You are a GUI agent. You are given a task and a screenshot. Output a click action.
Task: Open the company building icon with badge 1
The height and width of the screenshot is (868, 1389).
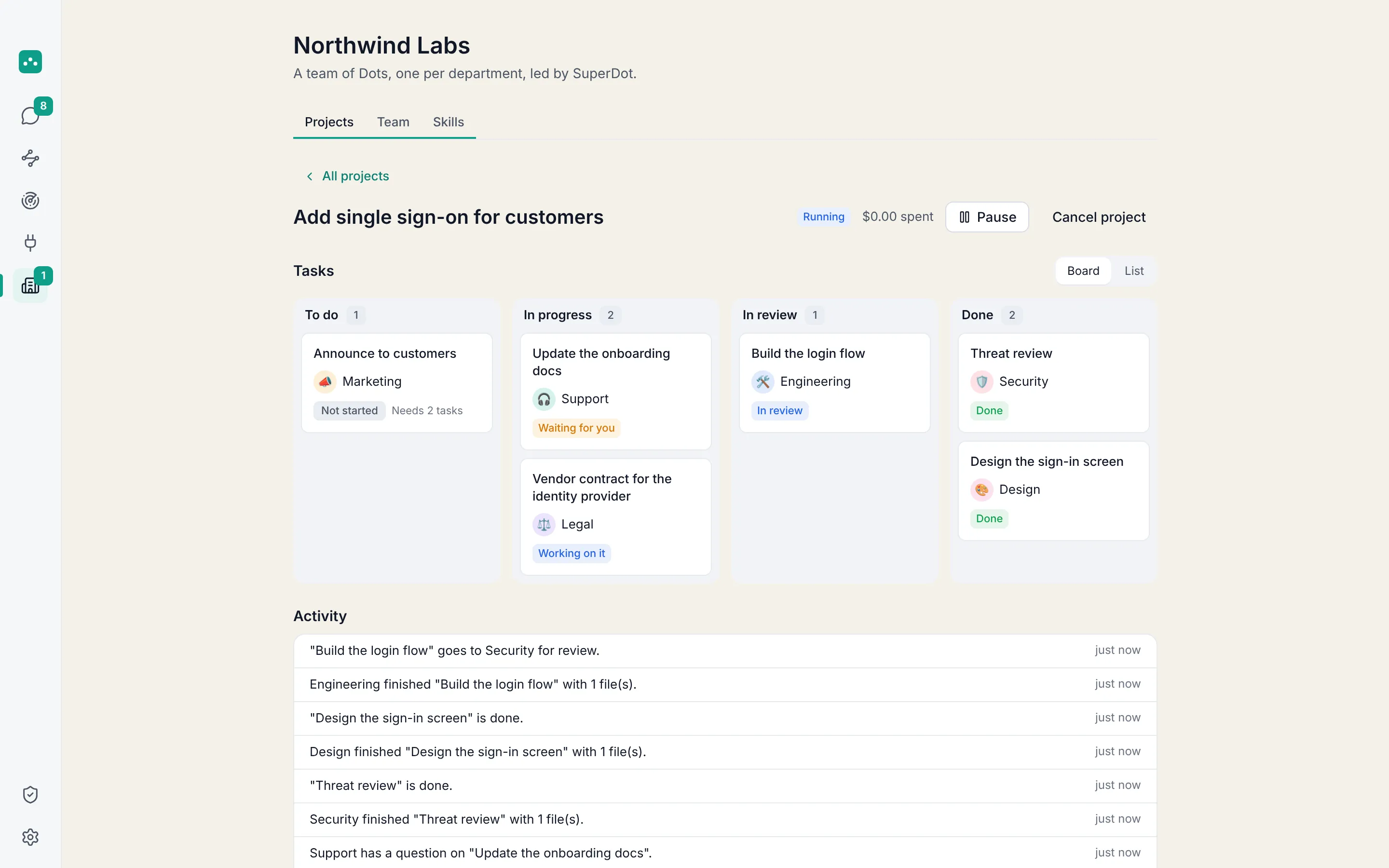click(x=30, y=285)
